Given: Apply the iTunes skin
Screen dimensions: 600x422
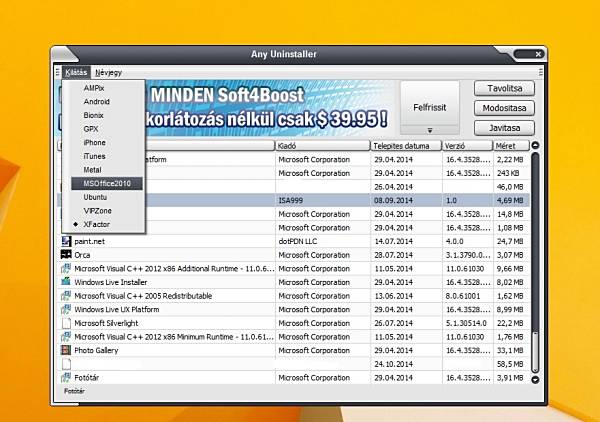Looking at the screenshot, I should coord(94,156).
